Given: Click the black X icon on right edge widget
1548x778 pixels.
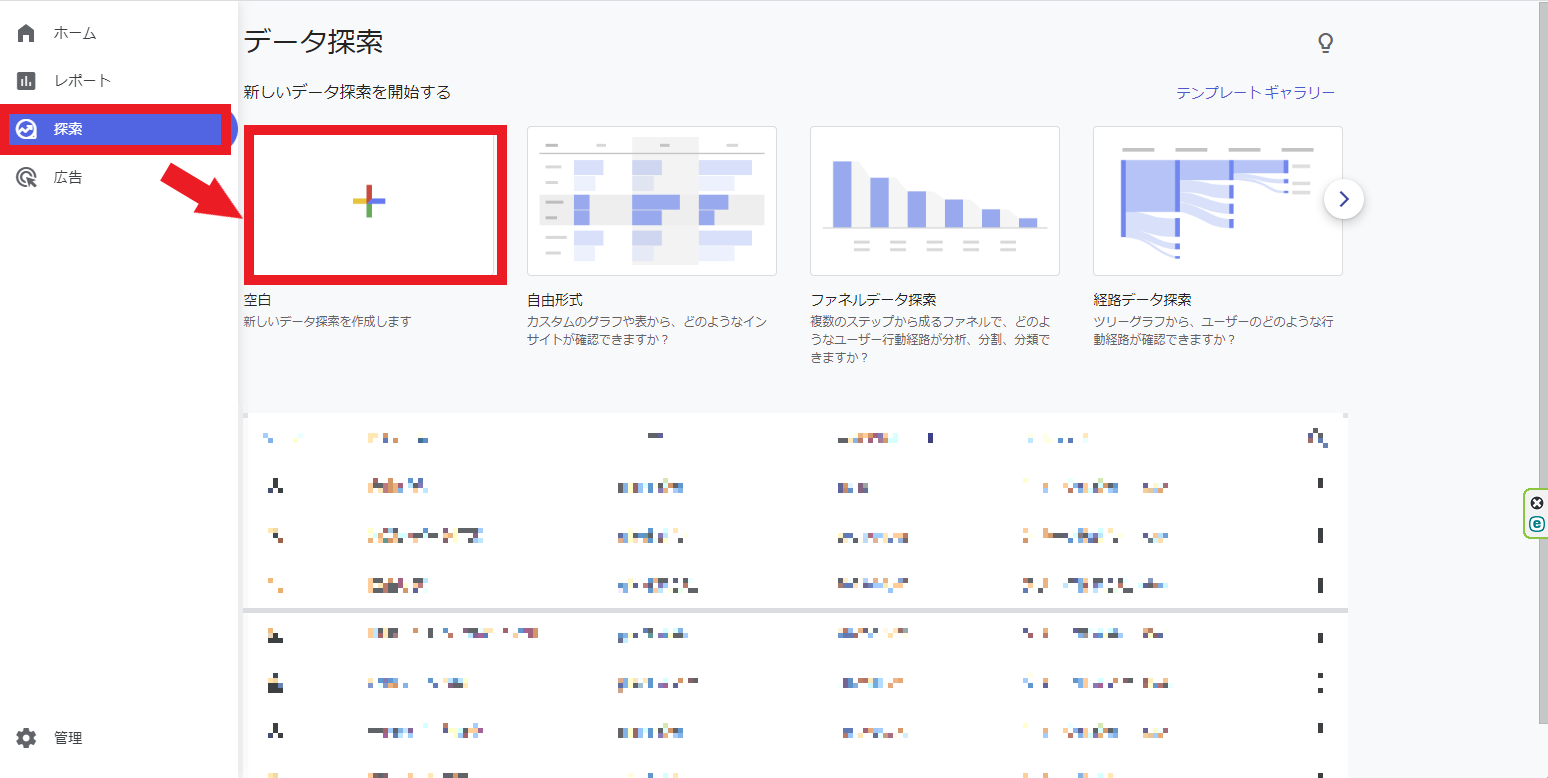Looking at the screenshot, I should coord(1537,503).
